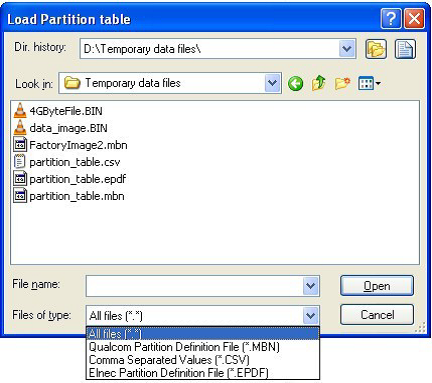Screen dimensions: 432x383
Task: Click the icon of FactoryImage2.mbn
Action: point(20,145)
